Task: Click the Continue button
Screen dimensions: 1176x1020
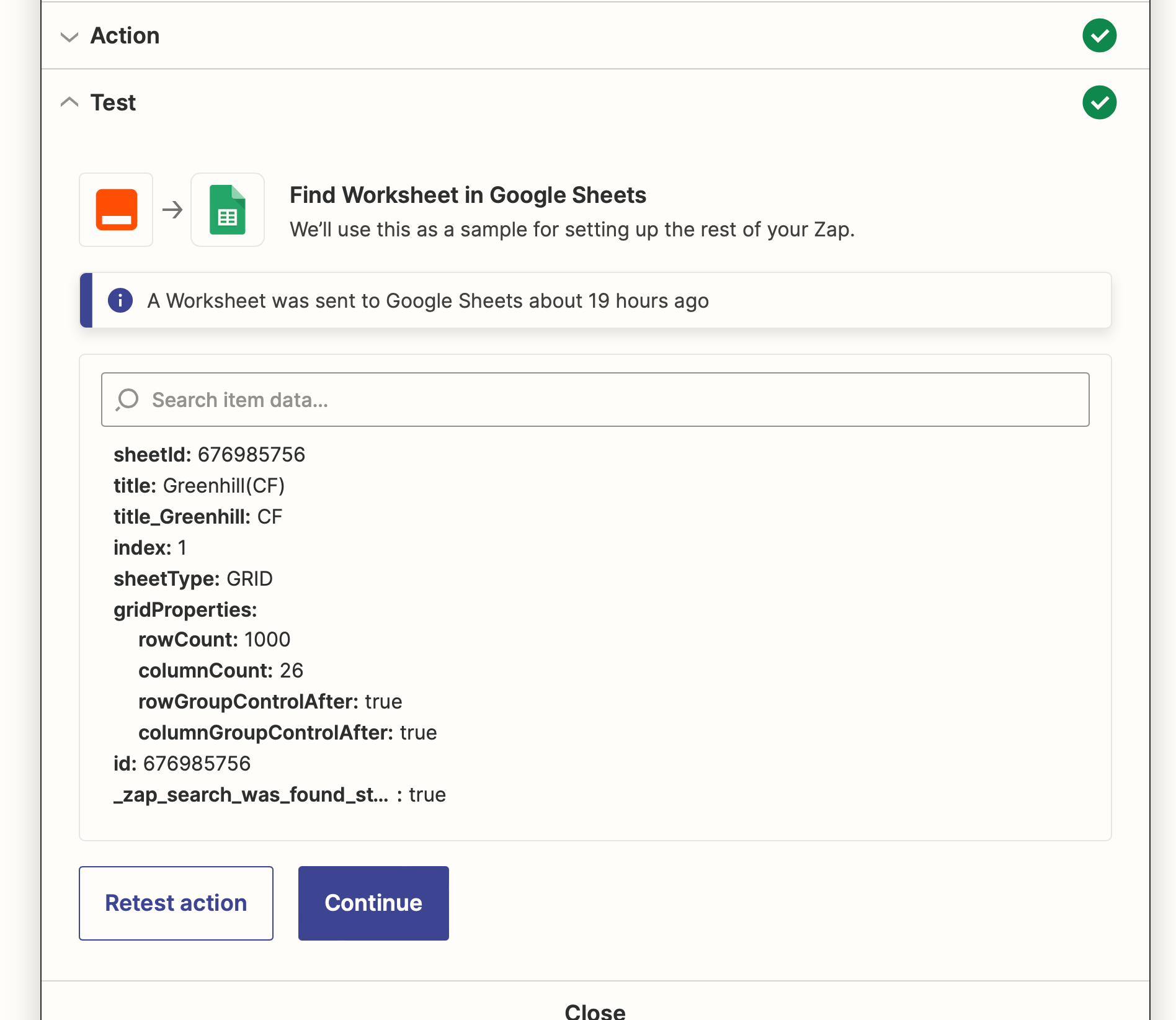Action: [373, 903]
